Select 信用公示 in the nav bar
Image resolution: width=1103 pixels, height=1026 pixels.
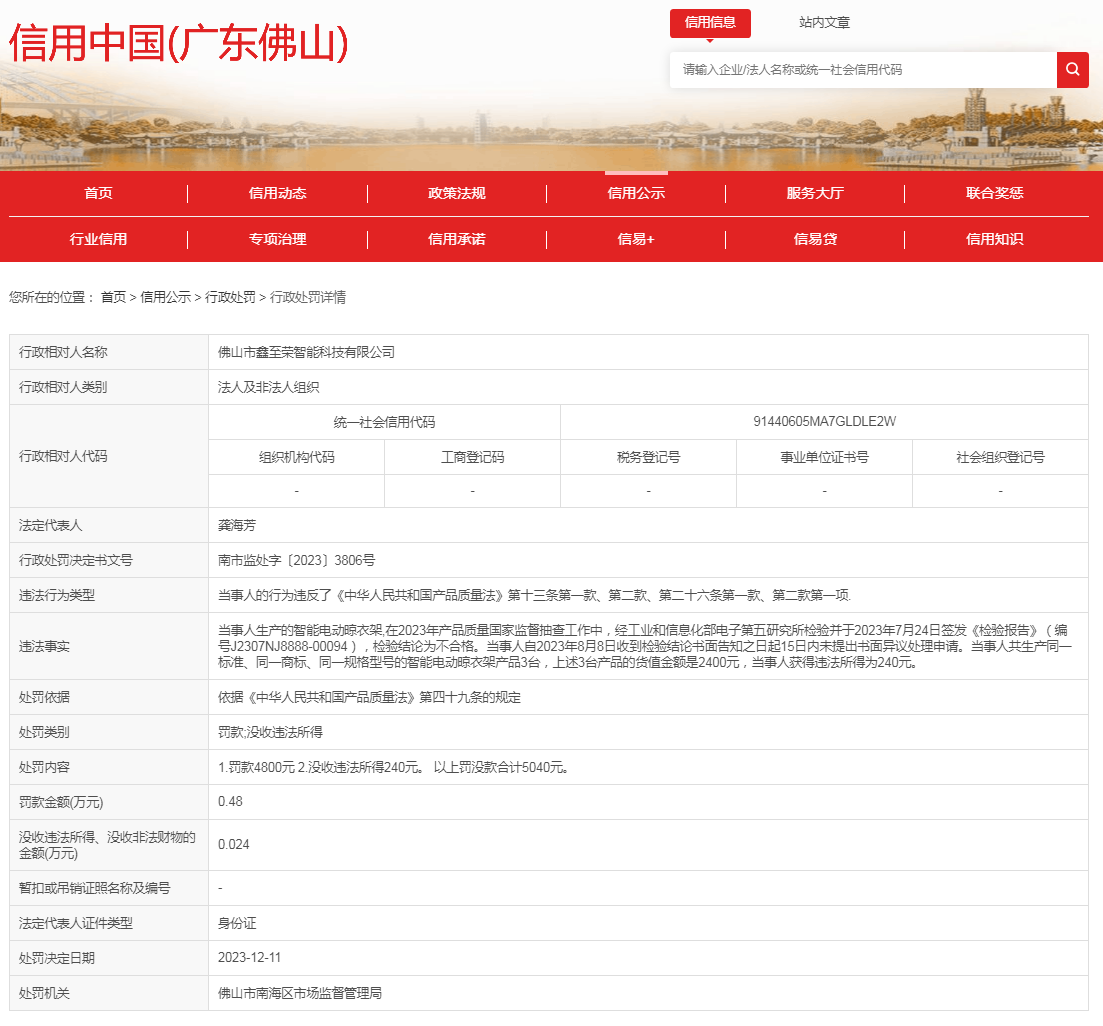636,193
